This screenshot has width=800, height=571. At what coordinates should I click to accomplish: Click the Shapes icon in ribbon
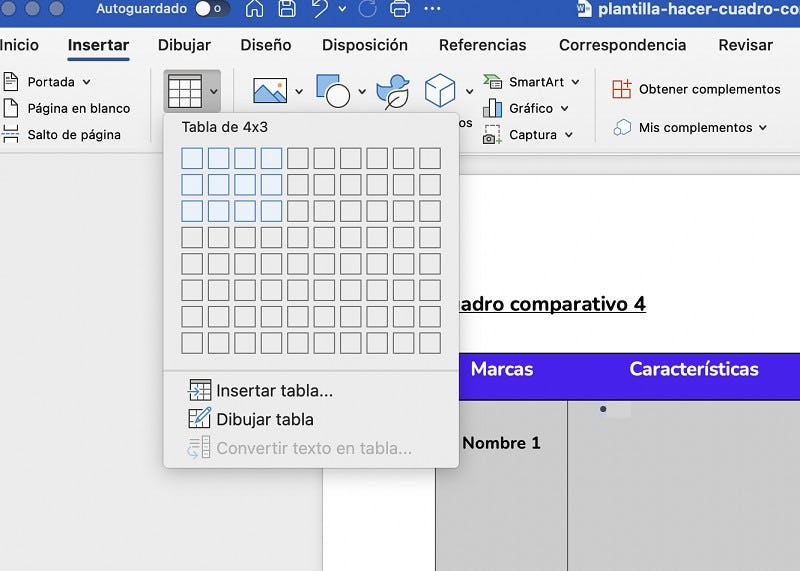point(332,91)
